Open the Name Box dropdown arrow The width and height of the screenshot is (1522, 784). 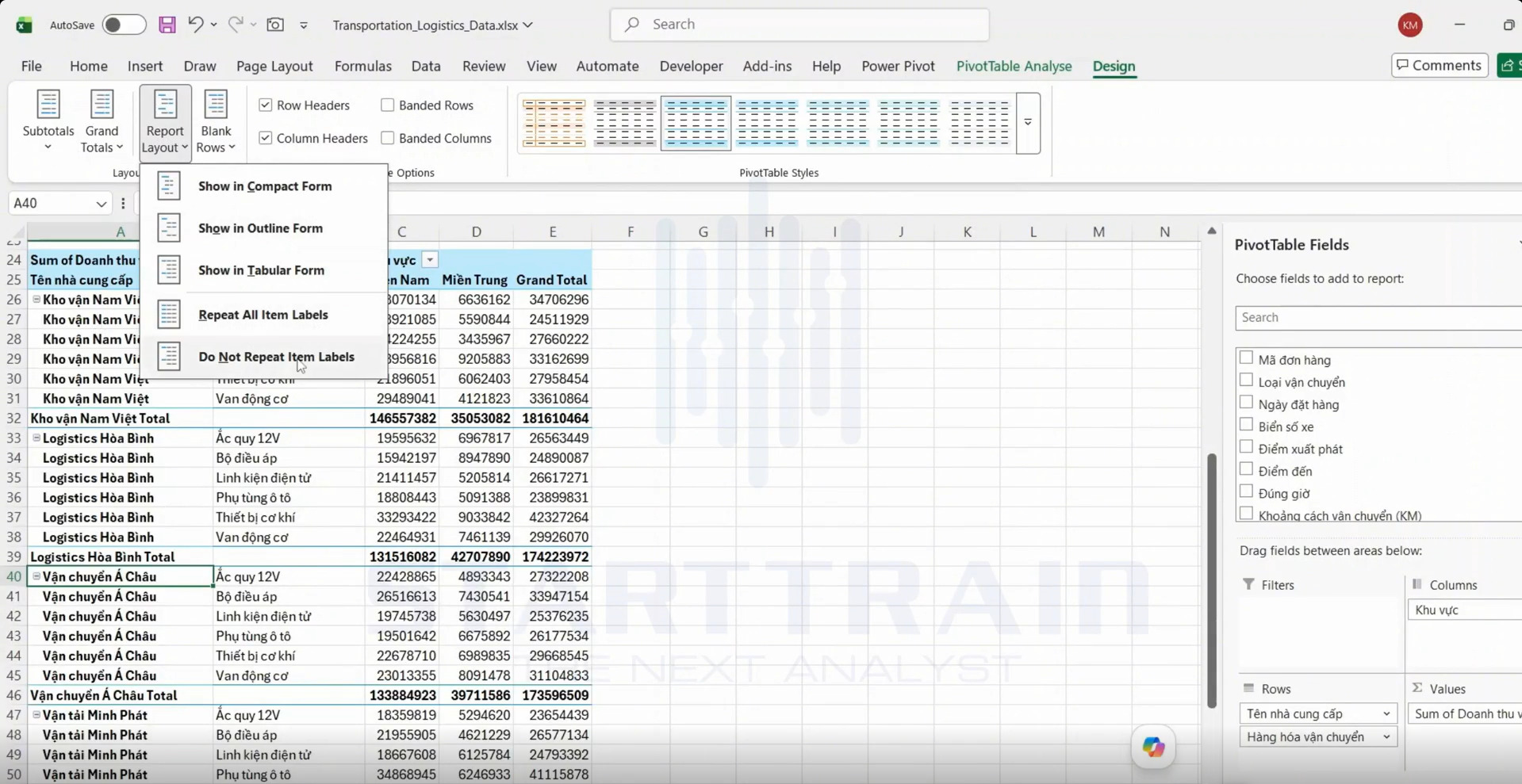click(102, 204)
